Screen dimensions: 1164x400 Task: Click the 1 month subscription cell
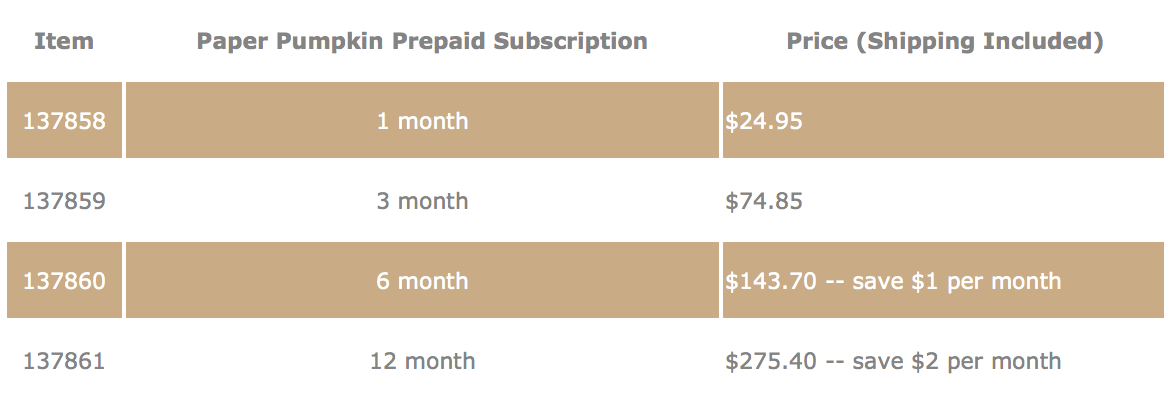tap(422, 120)
